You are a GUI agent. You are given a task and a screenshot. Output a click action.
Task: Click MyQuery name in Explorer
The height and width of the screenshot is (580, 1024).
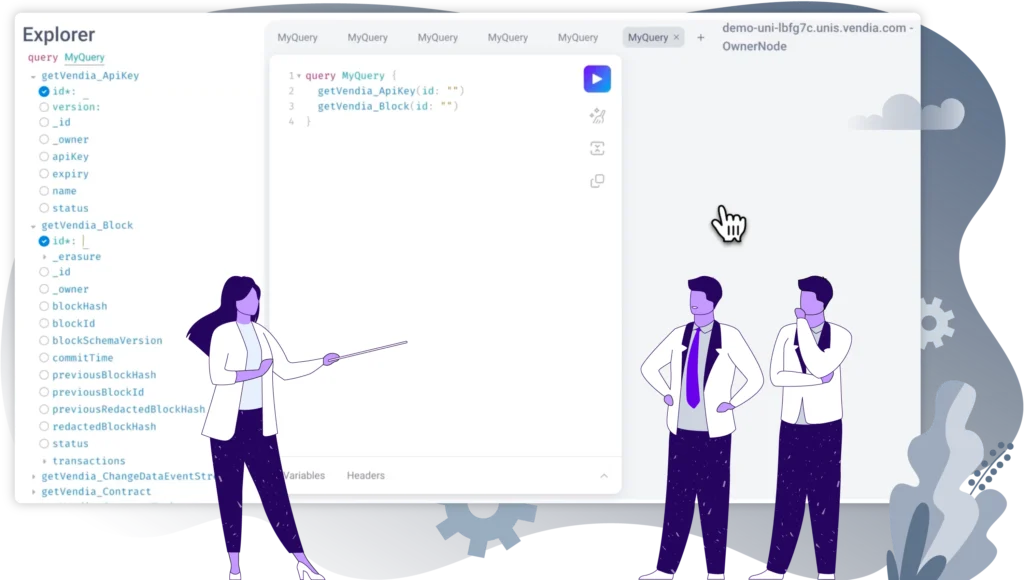pyautogui.click(x=84, y=58)
